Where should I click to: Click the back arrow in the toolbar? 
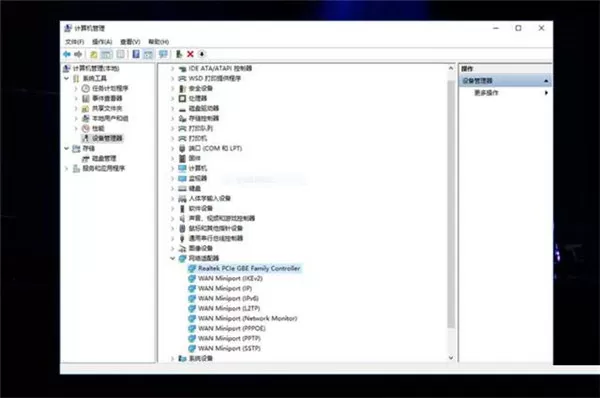(x=67, y=54)
